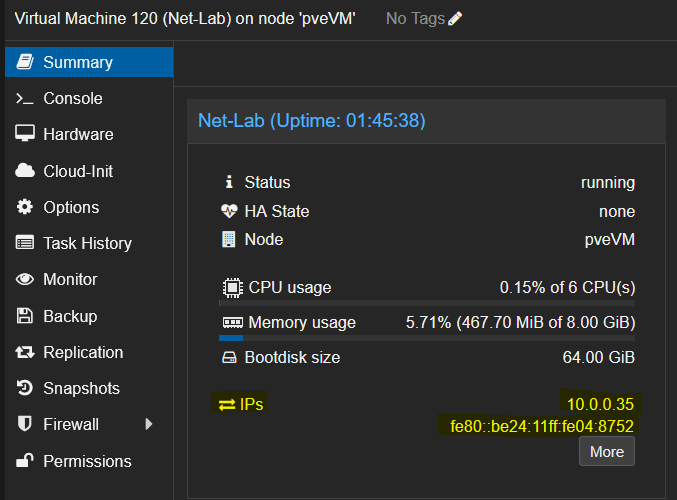This screenshot has width=677, height=500.
Task: Click the Permissions unlock icon
Action: [x=25, y=460]
